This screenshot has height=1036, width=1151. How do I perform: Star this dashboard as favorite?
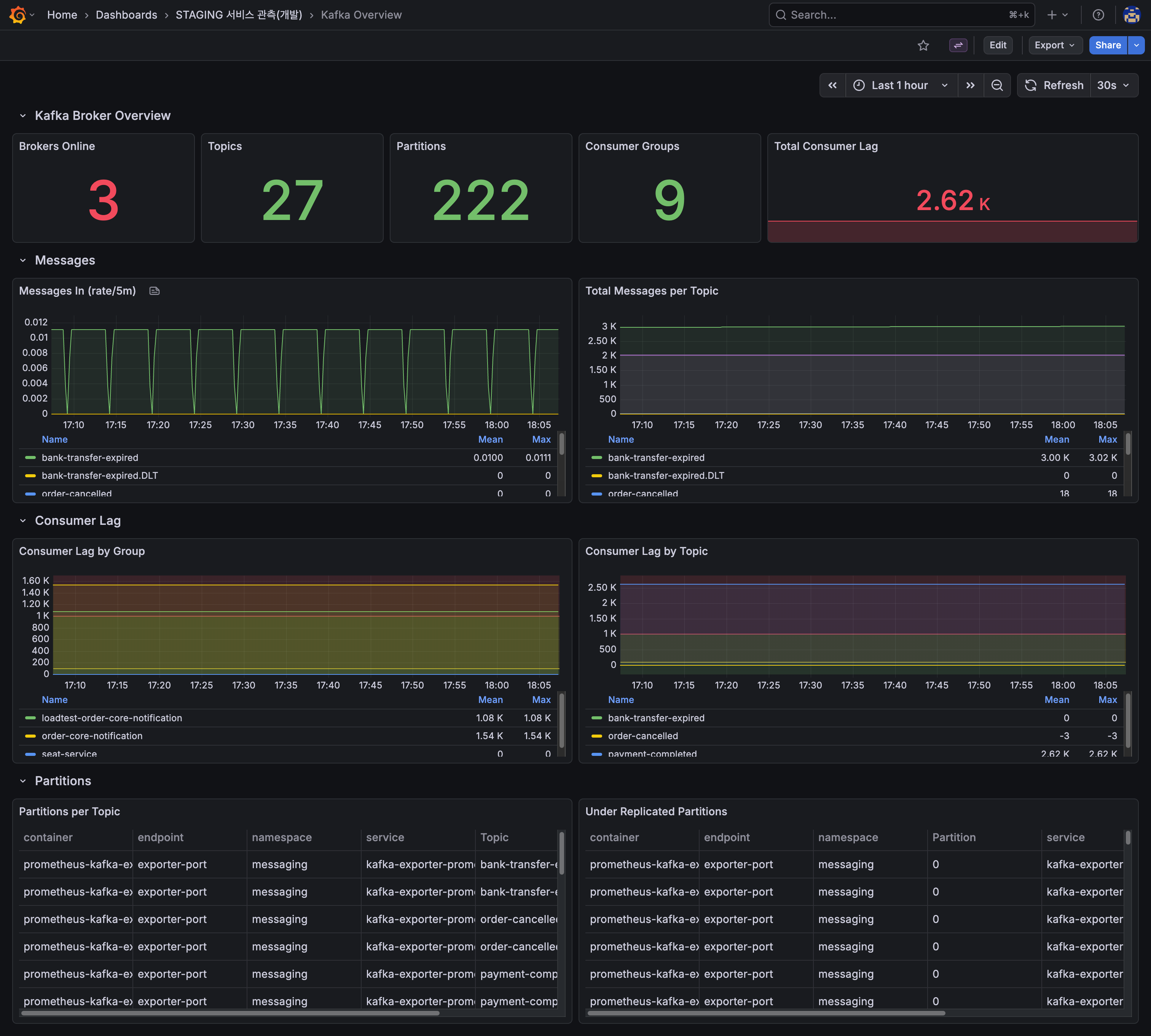(x=923, y=46)
